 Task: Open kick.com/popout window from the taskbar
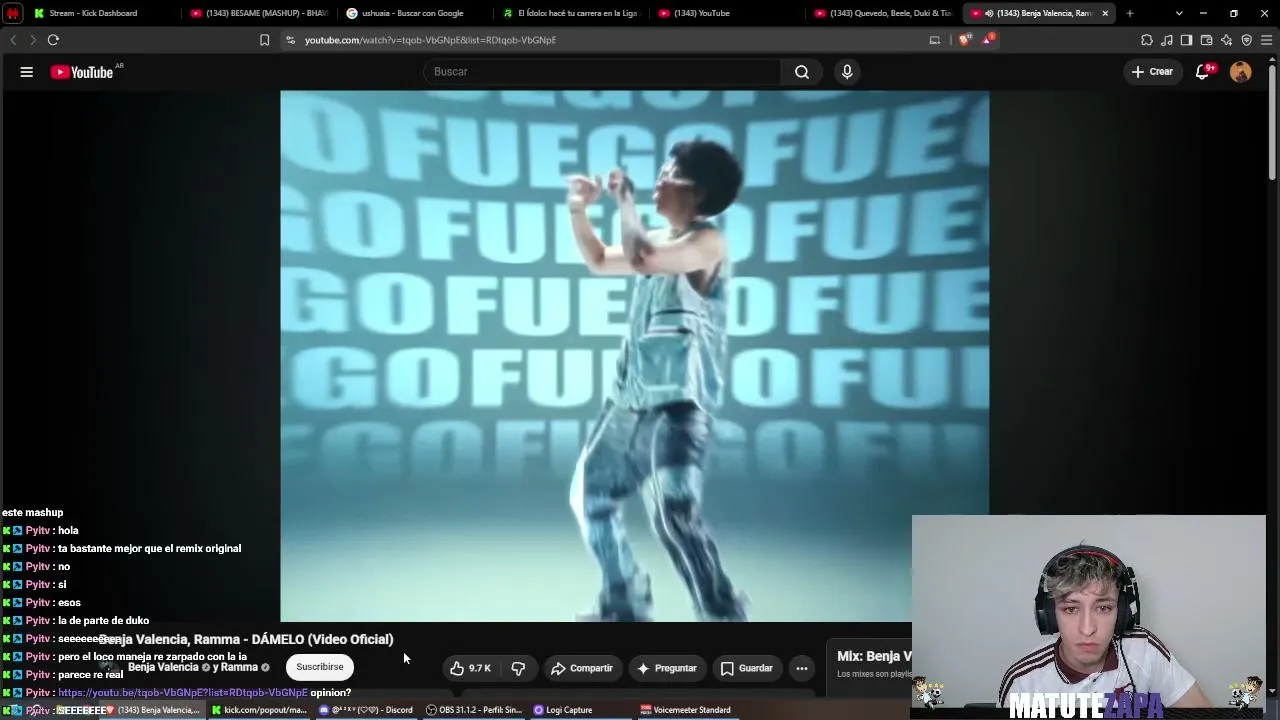click(x=259, y=710)
